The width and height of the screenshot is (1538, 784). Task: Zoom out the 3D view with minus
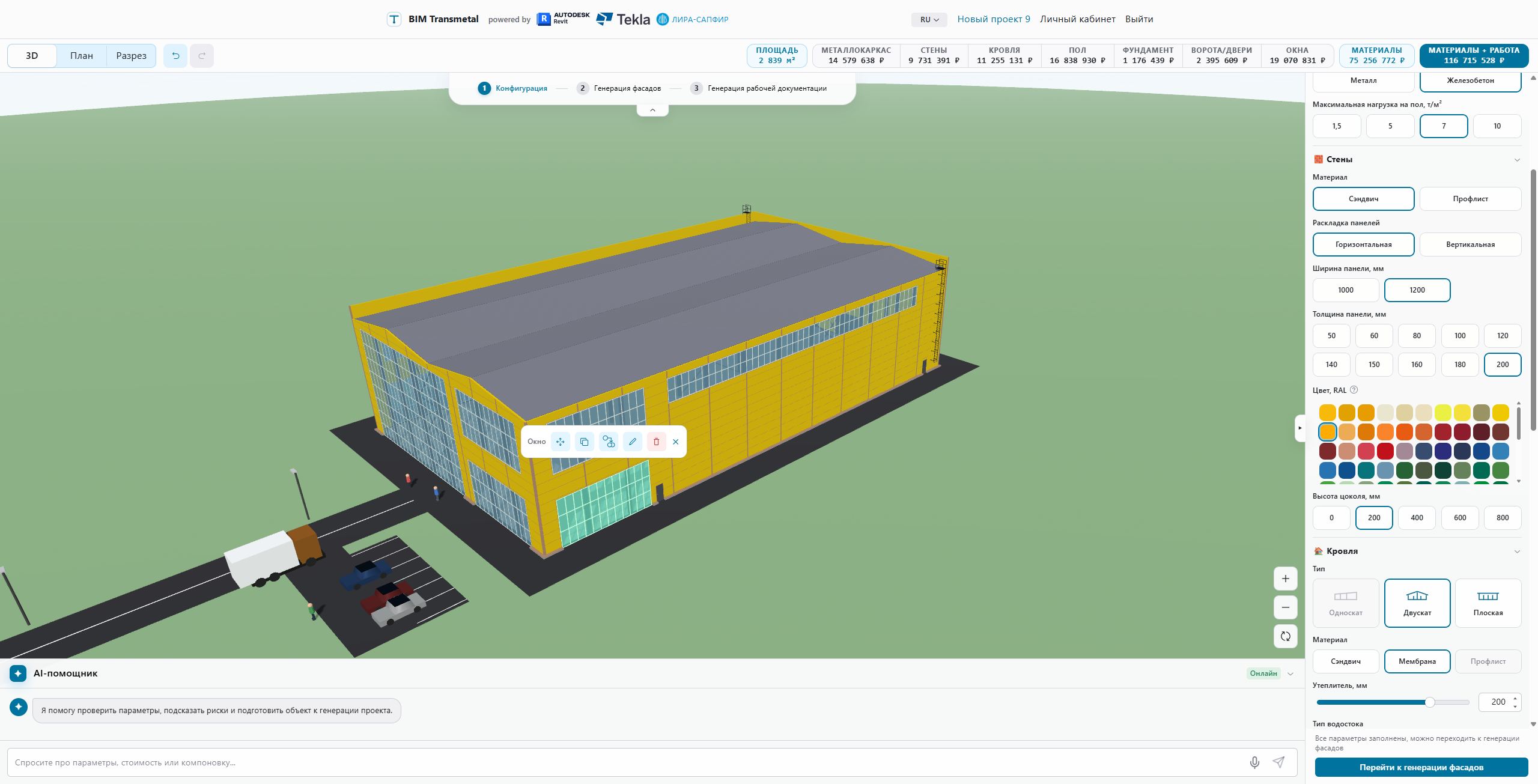(1286, 607)
